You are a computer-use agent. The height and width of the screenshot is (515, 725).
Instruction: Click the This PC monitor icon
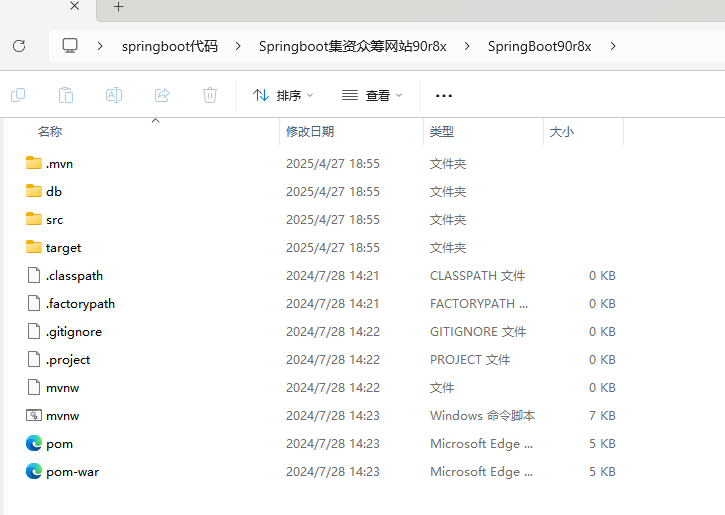(70, 46)
